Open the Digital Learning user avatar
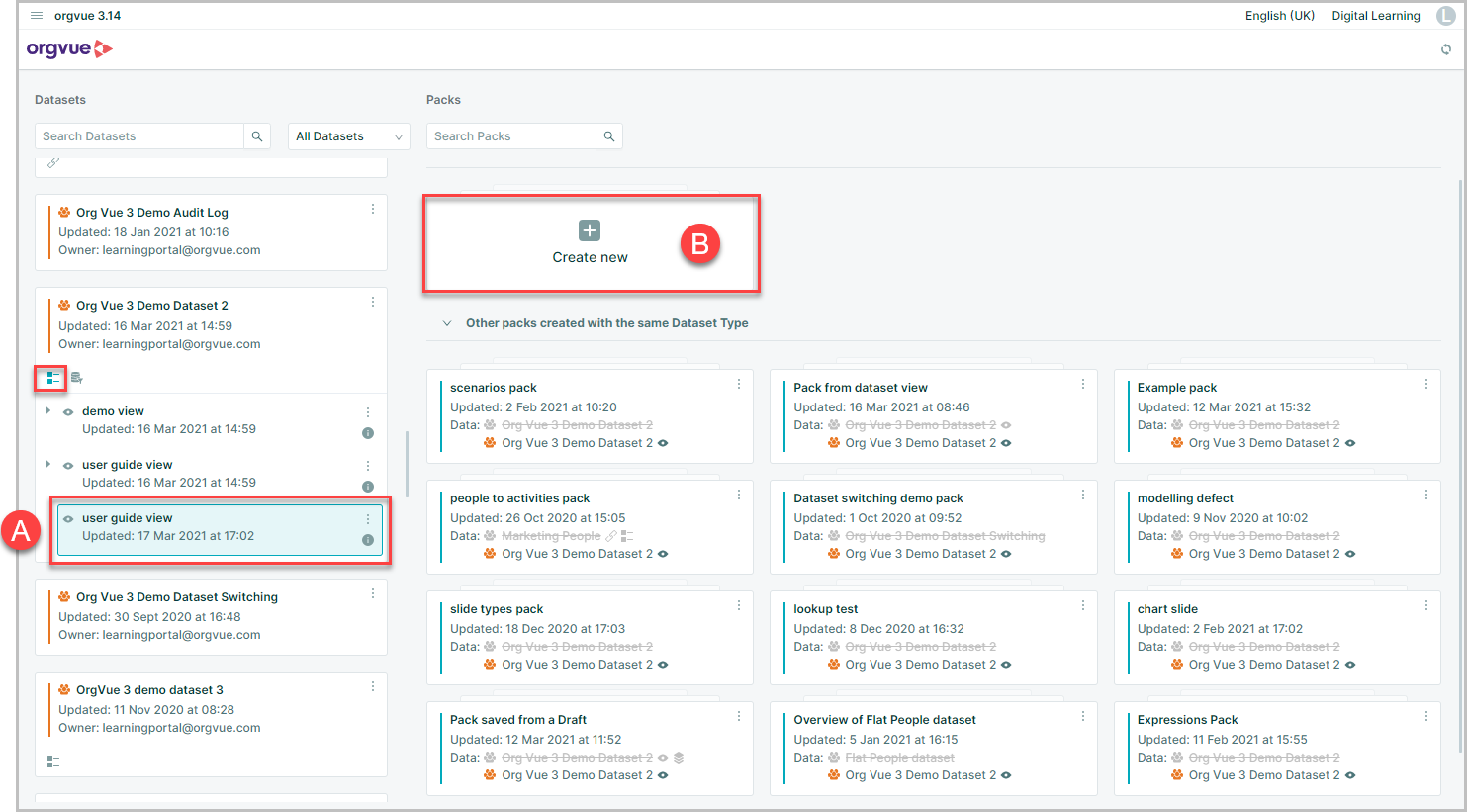Image resolution: width=1467 pixels, height=812 pixels. (1445, 16)
